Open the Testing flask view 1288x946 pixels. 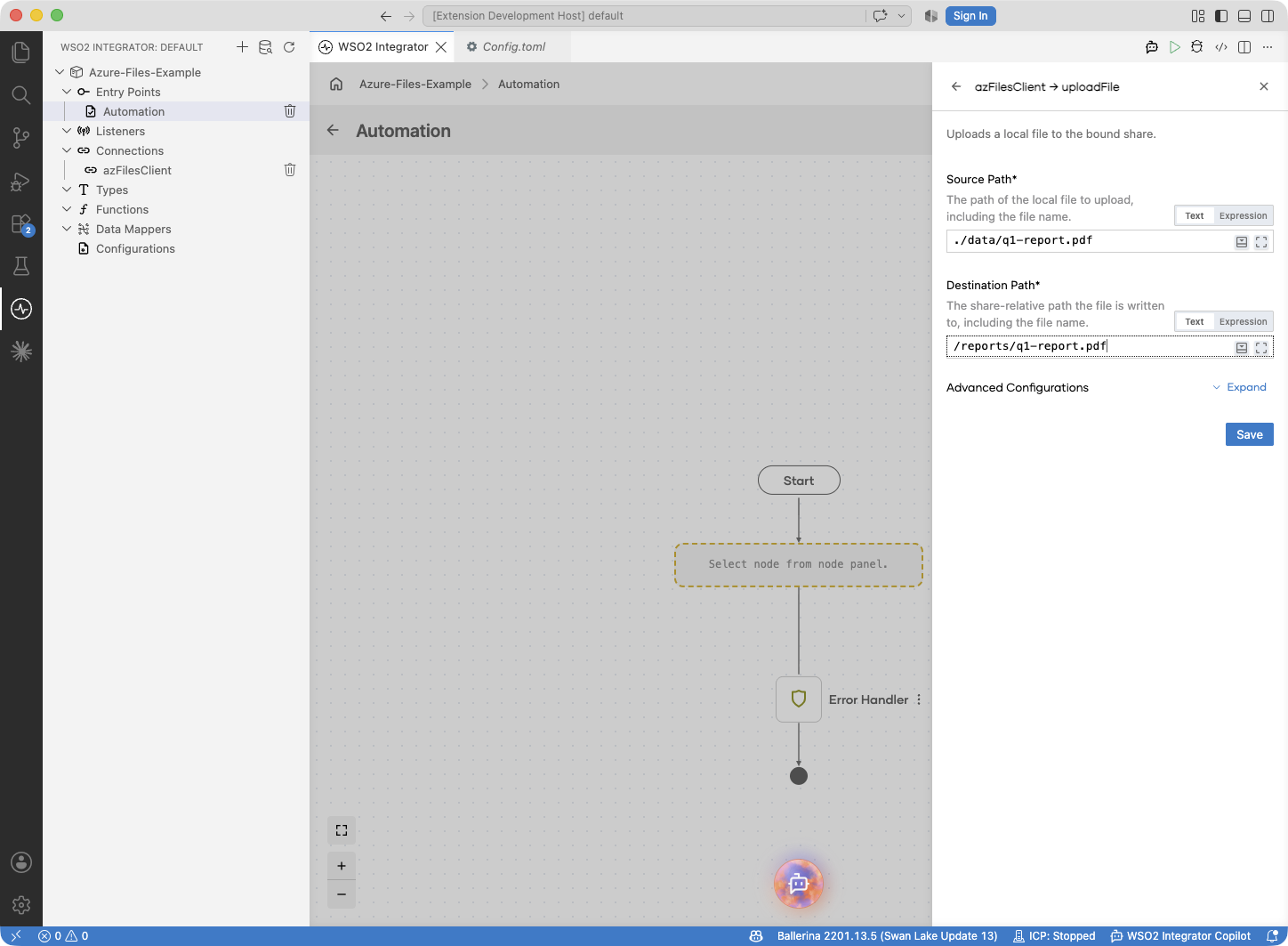[x=20, y=266]
